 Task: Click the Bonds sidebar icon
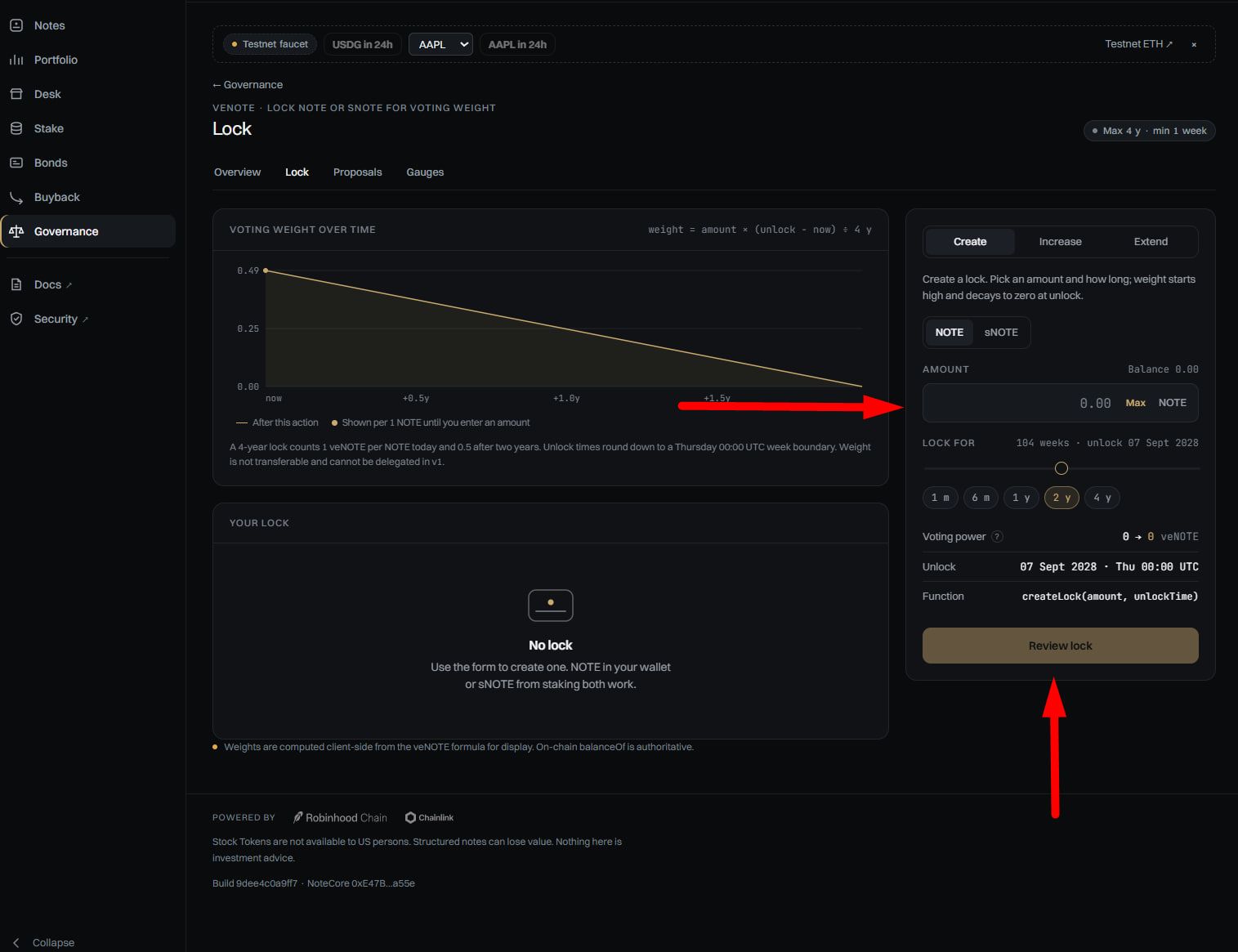point(16,163)
